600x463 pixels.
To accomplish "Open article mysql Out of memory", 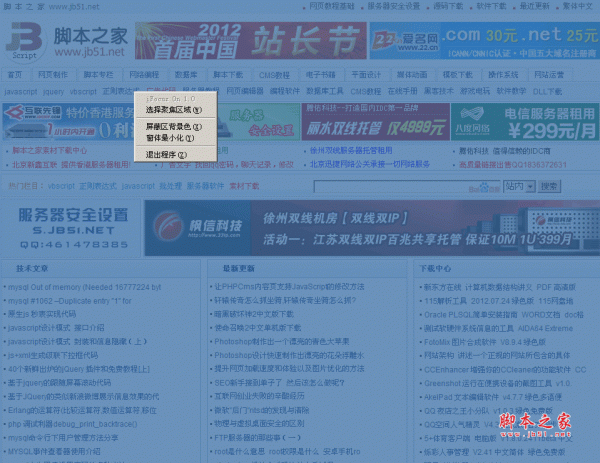I will [x=85, y=287].
